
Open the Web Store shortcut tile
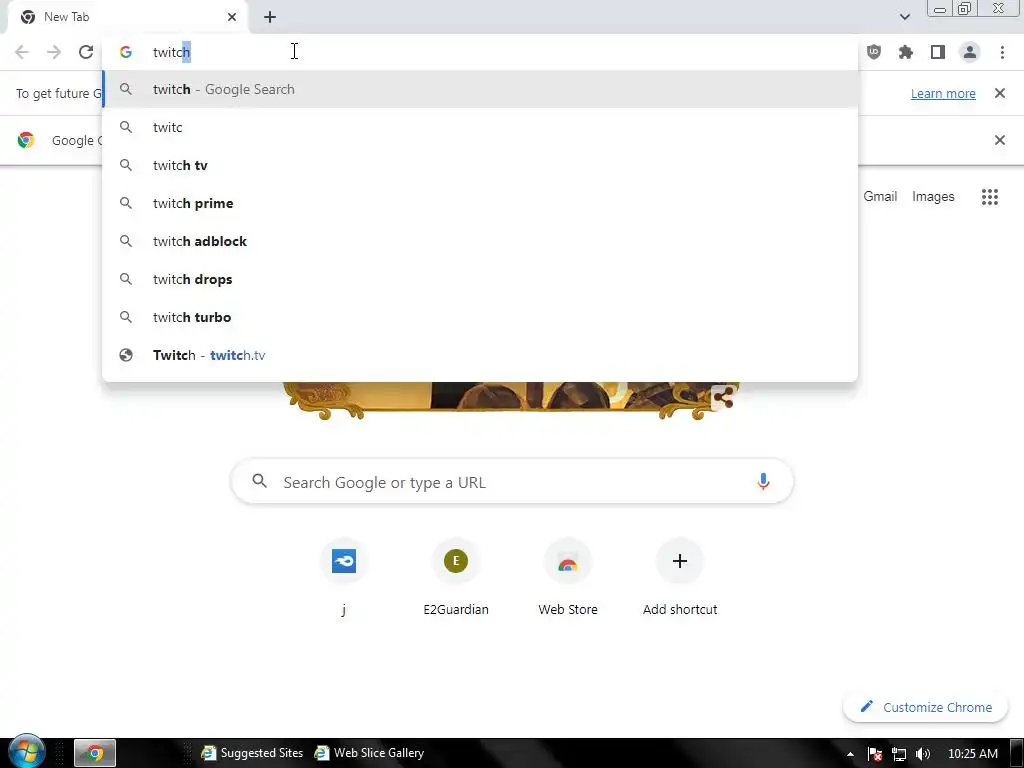click(568, 577)
